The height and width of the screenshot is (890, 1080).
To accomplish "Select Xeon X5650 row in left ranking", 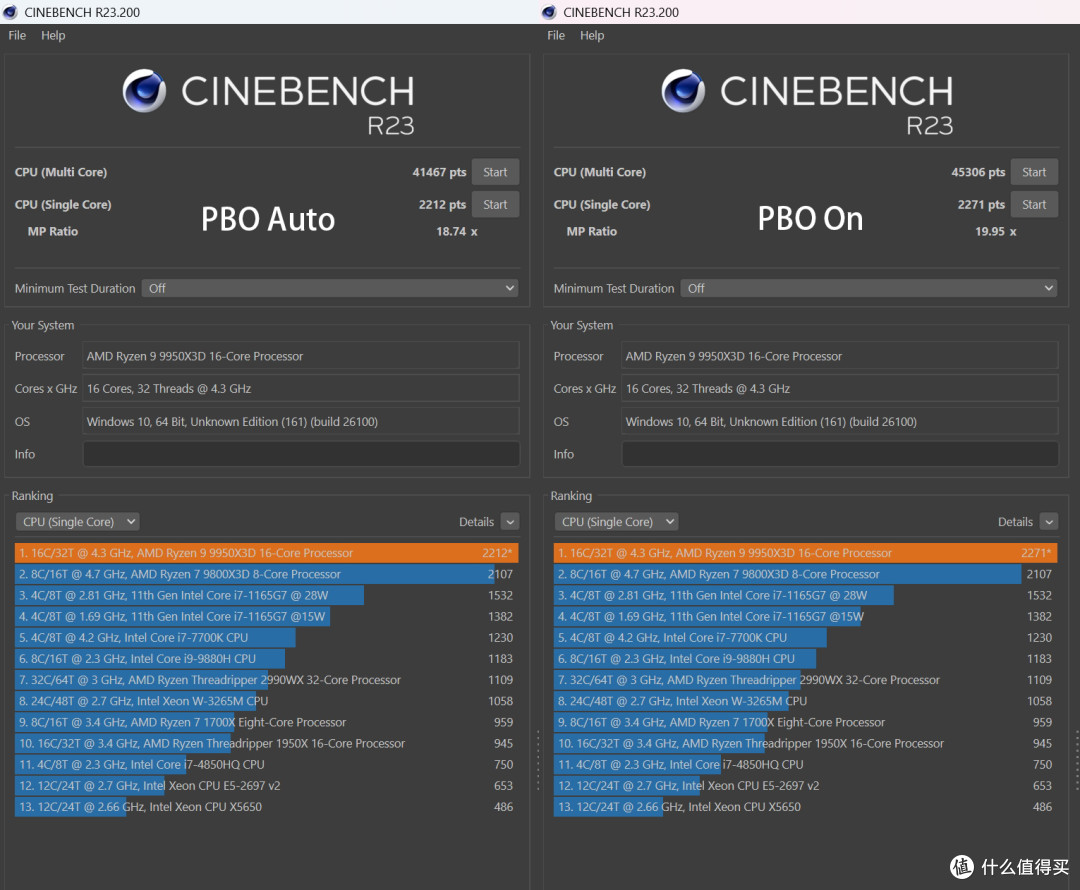I will 267,807.
